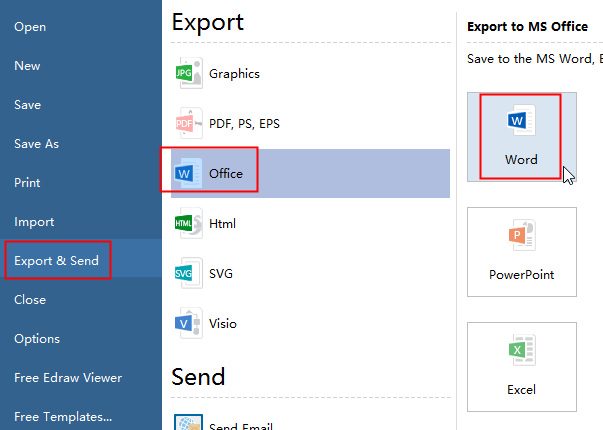Choose the Excel export tile
603x430 pixels.
522,367
